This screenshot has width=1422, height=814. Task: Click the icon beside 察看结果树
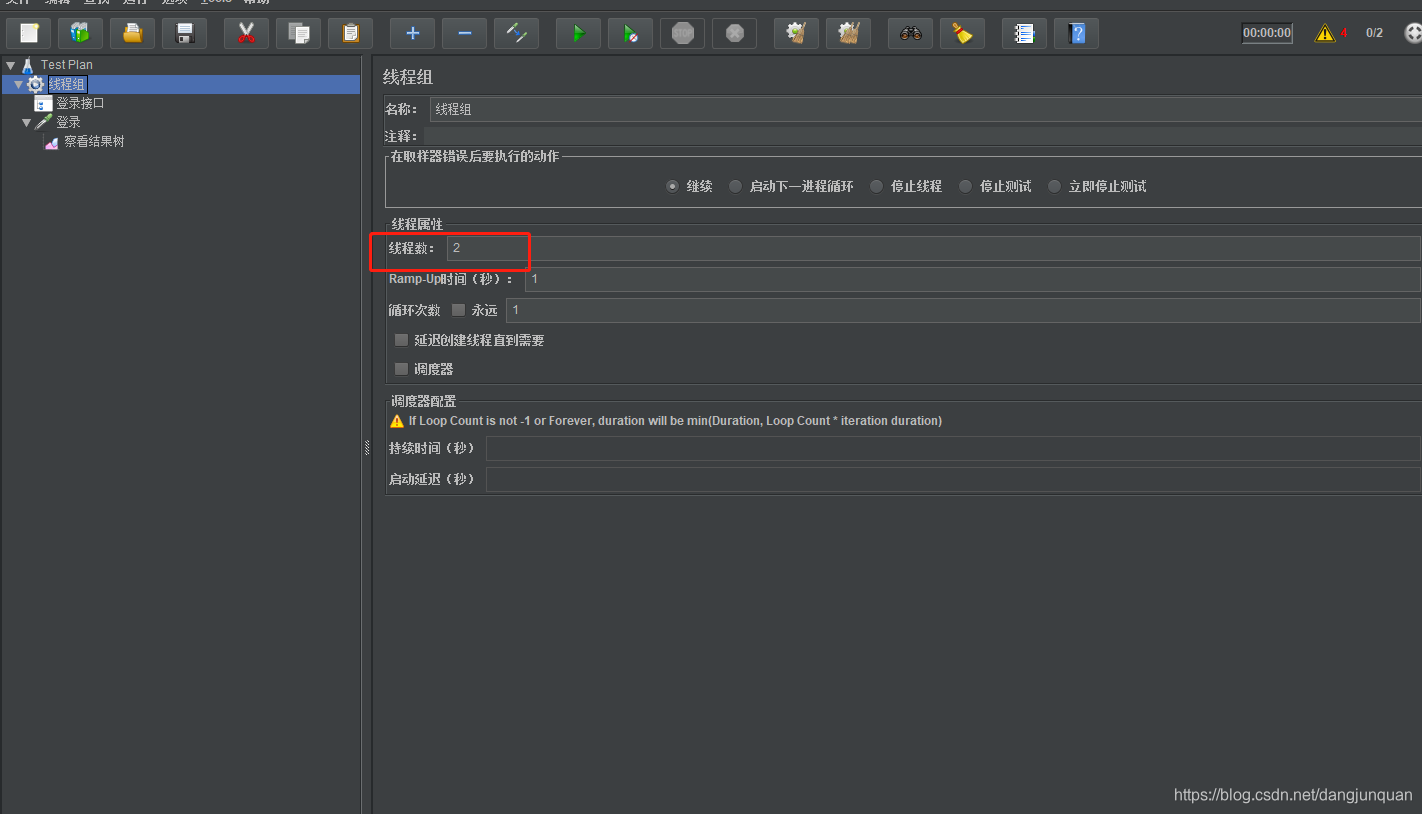click(52, 142)
